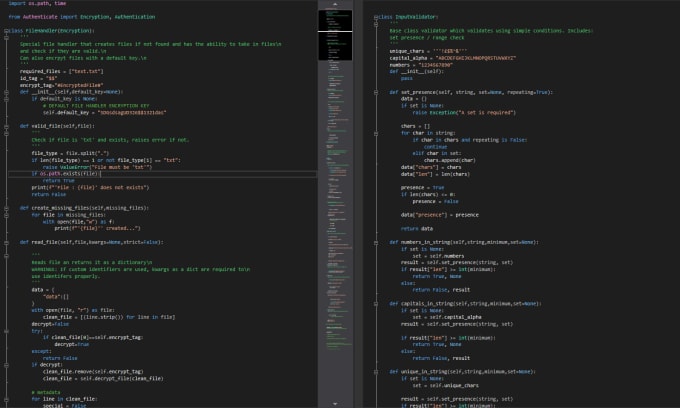Click the numbers = "1234567890" line
The width and height of the screenshot is (680, 408).
point(421,65)
